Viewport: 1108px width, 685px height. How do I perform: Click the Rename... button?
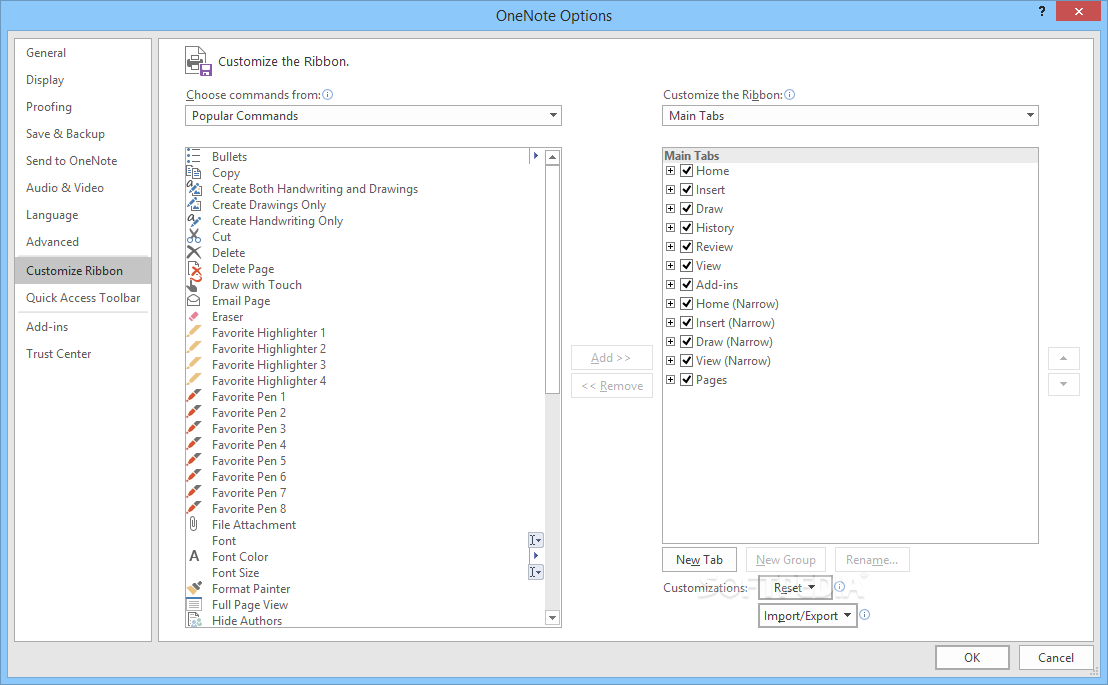(872, 560)
